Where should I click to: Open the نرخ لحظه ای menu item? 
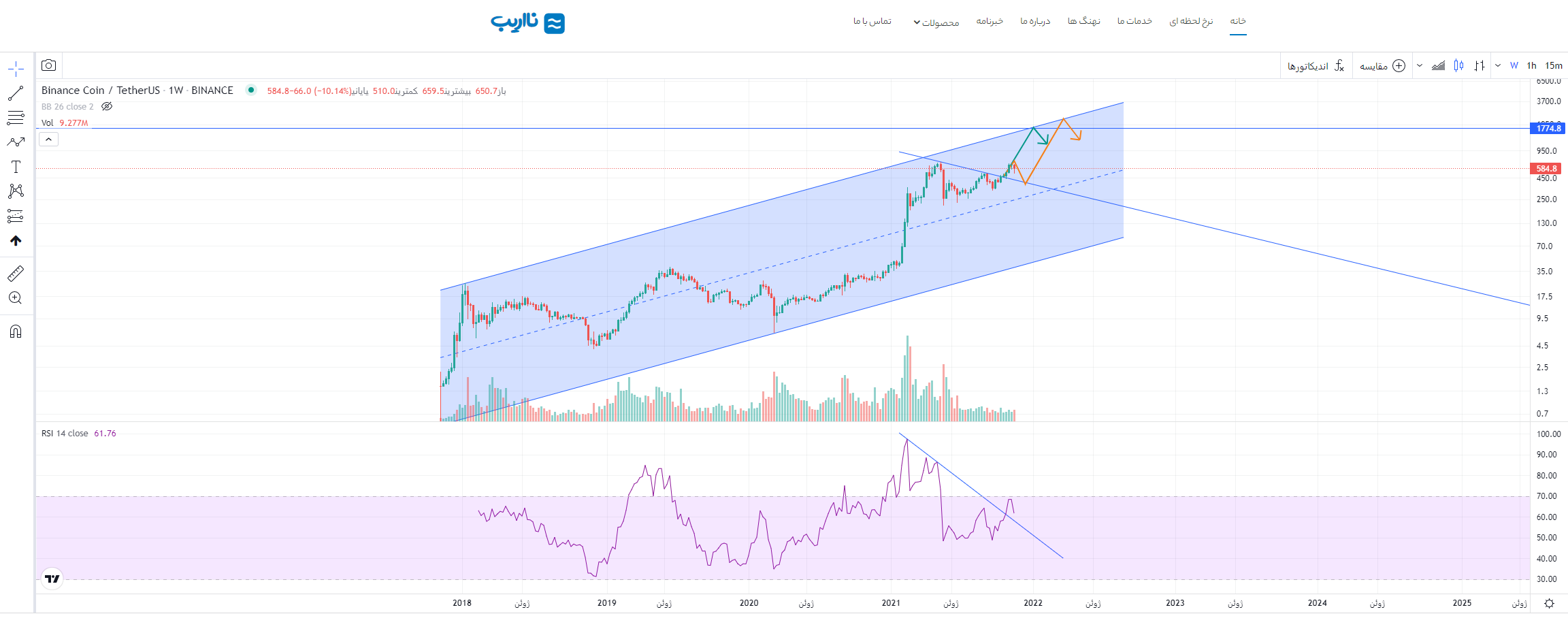1191,21
